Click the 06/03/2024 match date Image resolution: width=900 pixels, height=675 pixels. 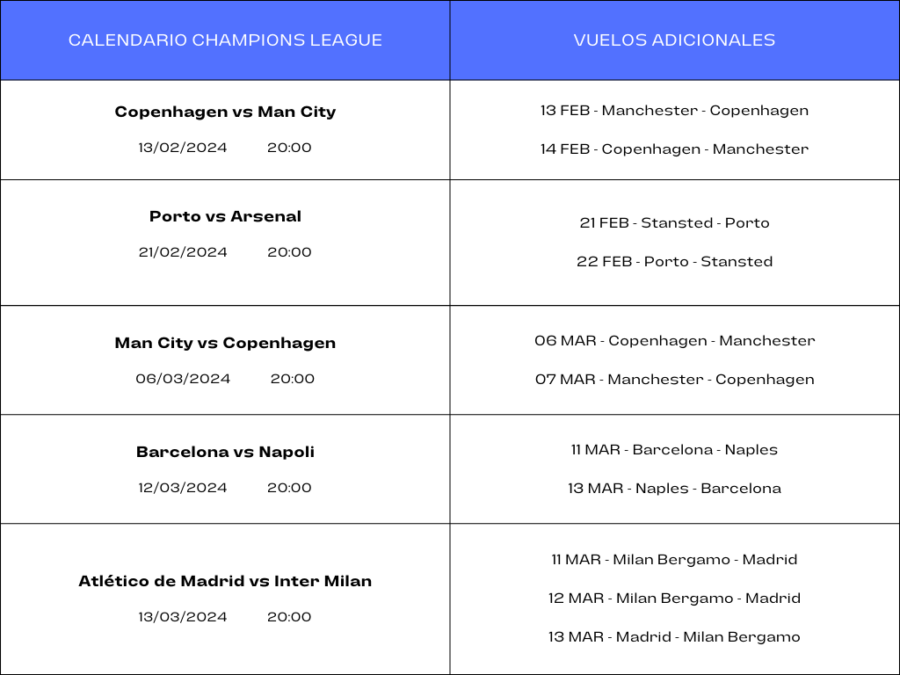(x=183, y=378)
